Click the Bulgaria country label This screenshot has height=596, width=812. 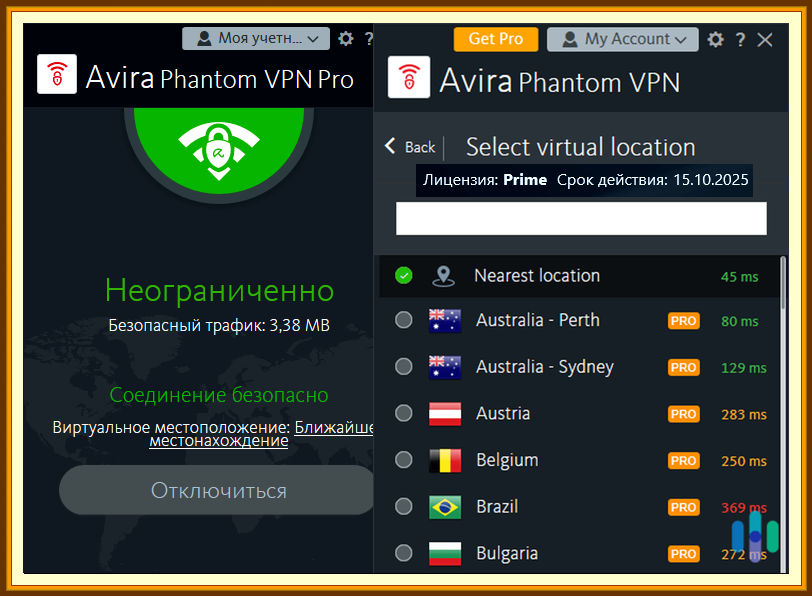(507, 554)
